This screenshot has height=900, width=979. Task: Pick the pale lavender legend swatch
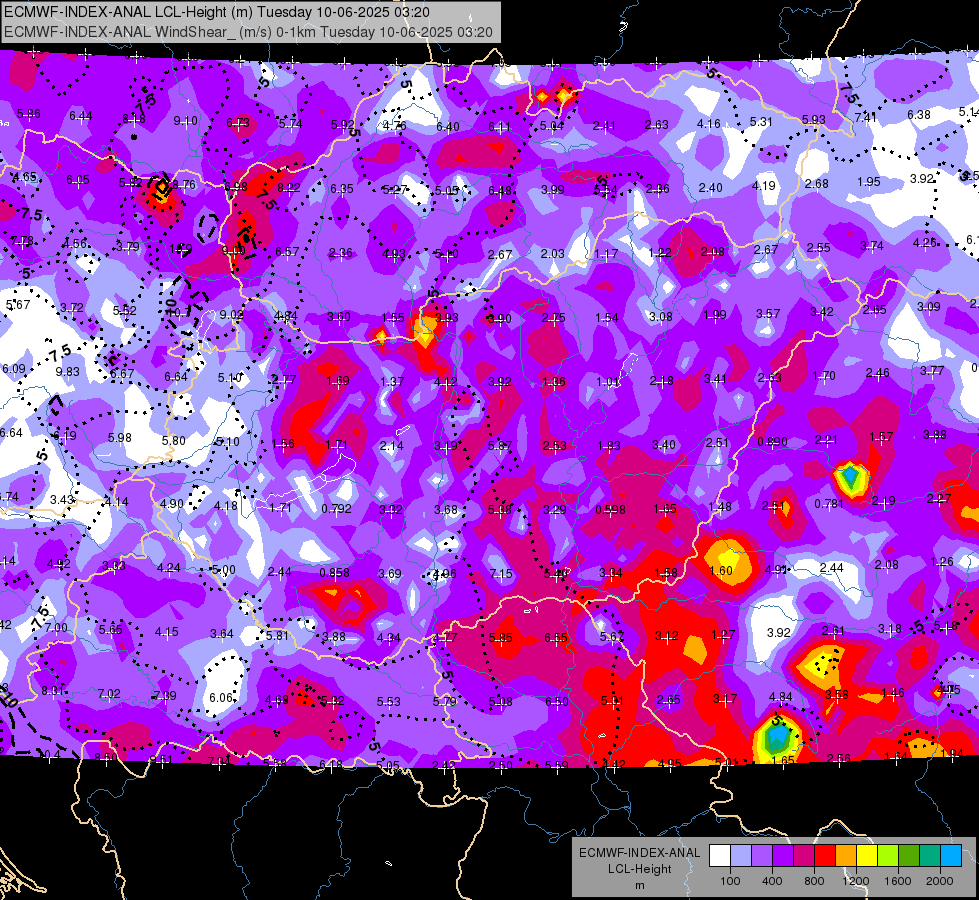coord(741,856)
